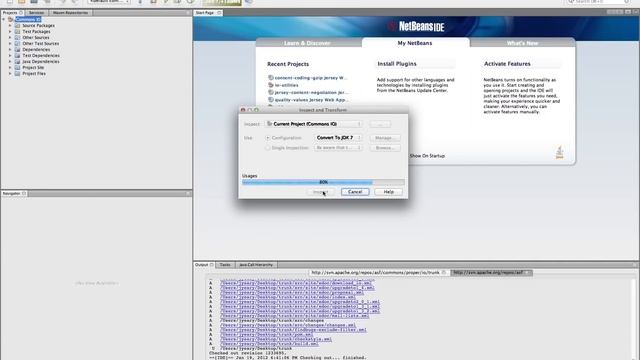The image size is (640, 360).
Task: Click the Other Sources folder icon
Action: [x=18, y=38]
